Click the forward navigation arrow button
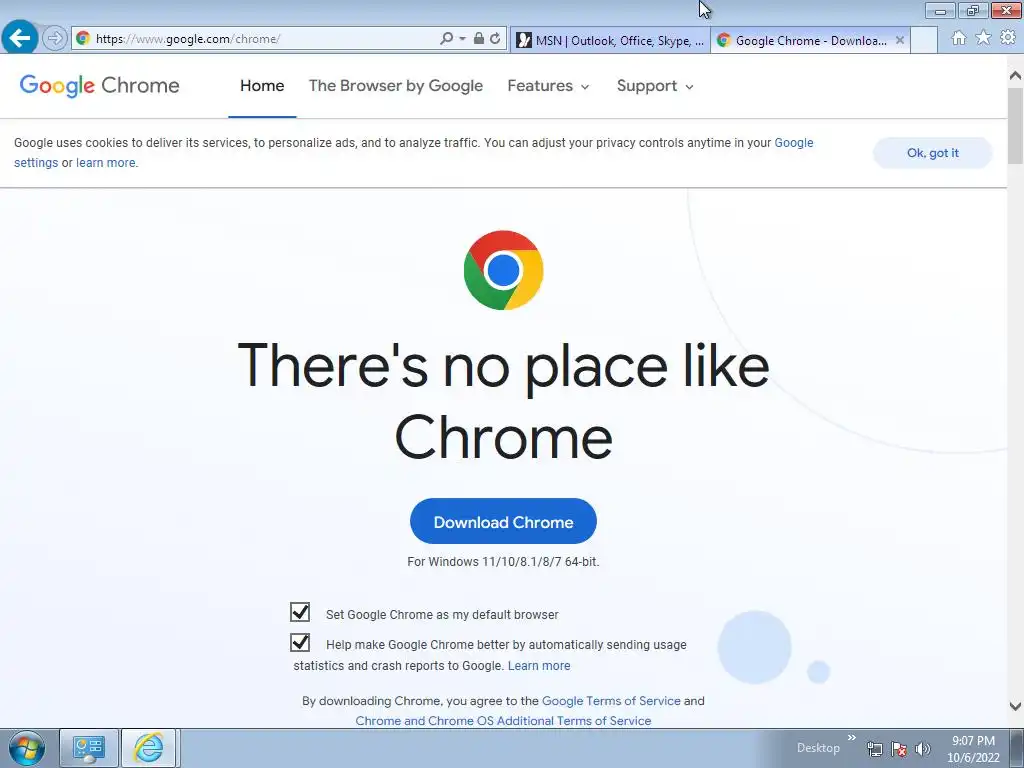1024x768 pixels. 55,39
